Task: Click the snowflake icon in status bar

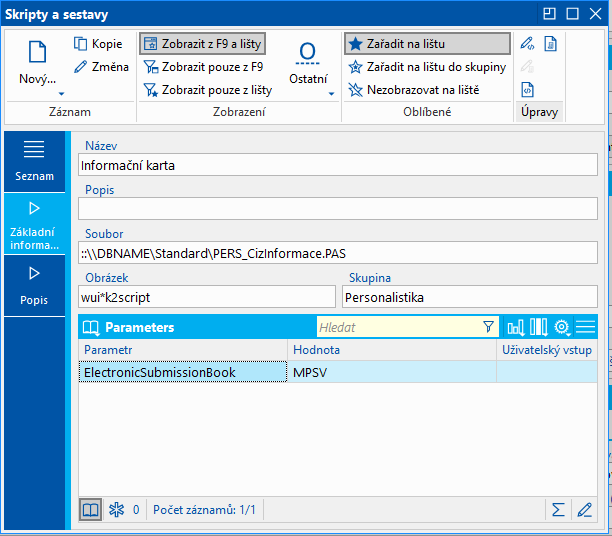Action: point(116,509)
